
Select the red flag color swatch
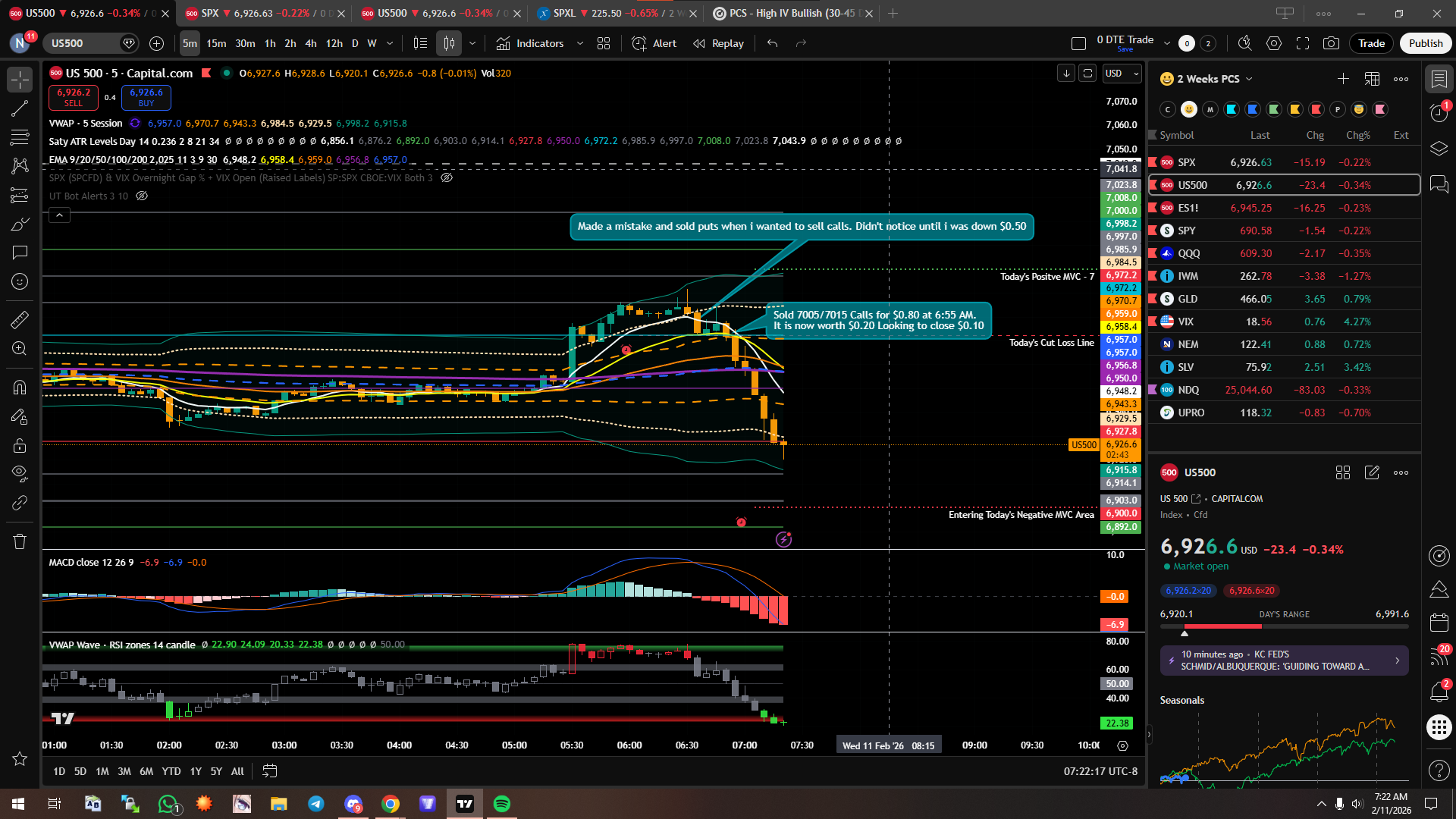(1316, 109)
